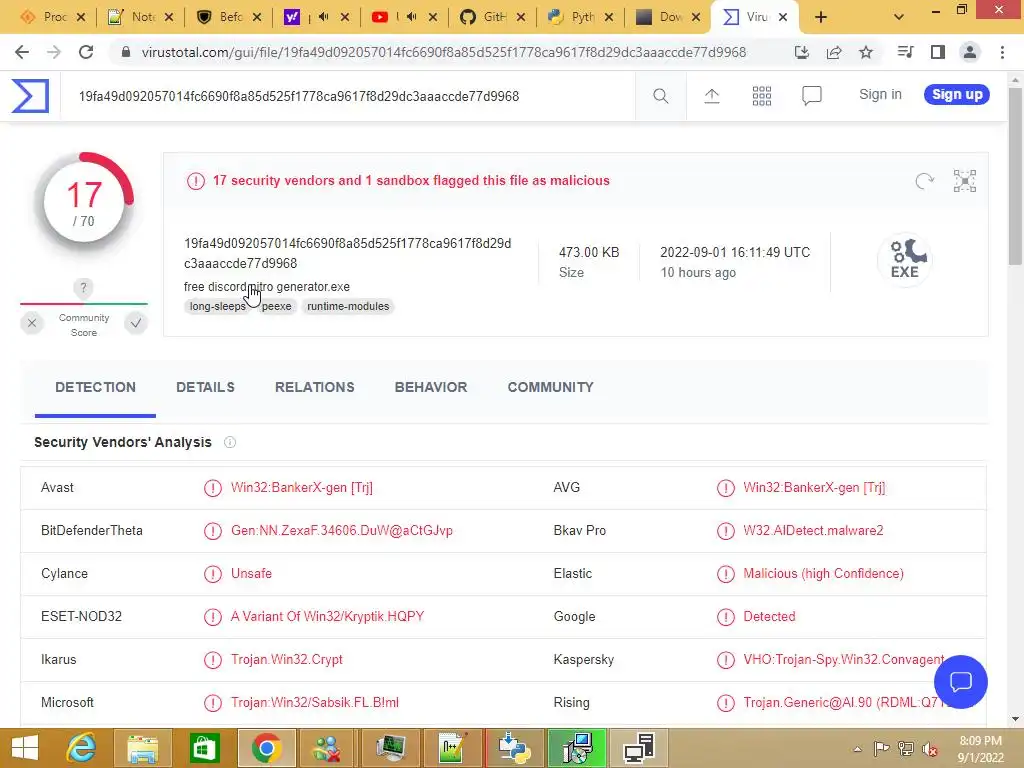
Task: Click the share page icon
Action: [834, 52]
